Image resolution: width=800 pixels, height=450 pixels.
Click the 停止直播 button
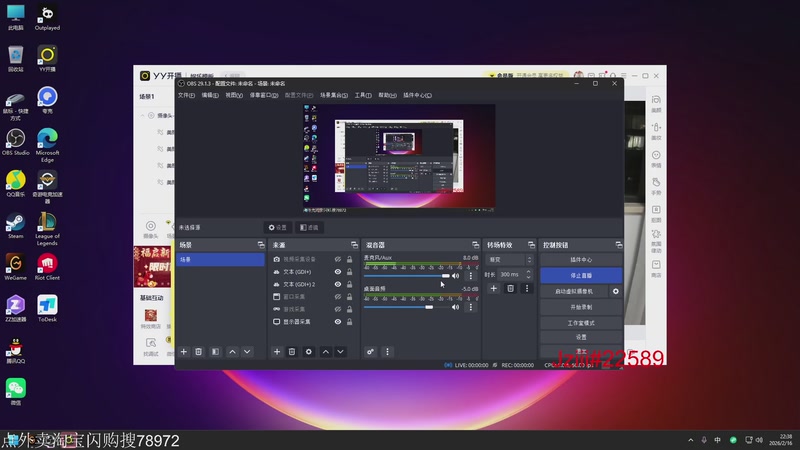tap(581, 275)
